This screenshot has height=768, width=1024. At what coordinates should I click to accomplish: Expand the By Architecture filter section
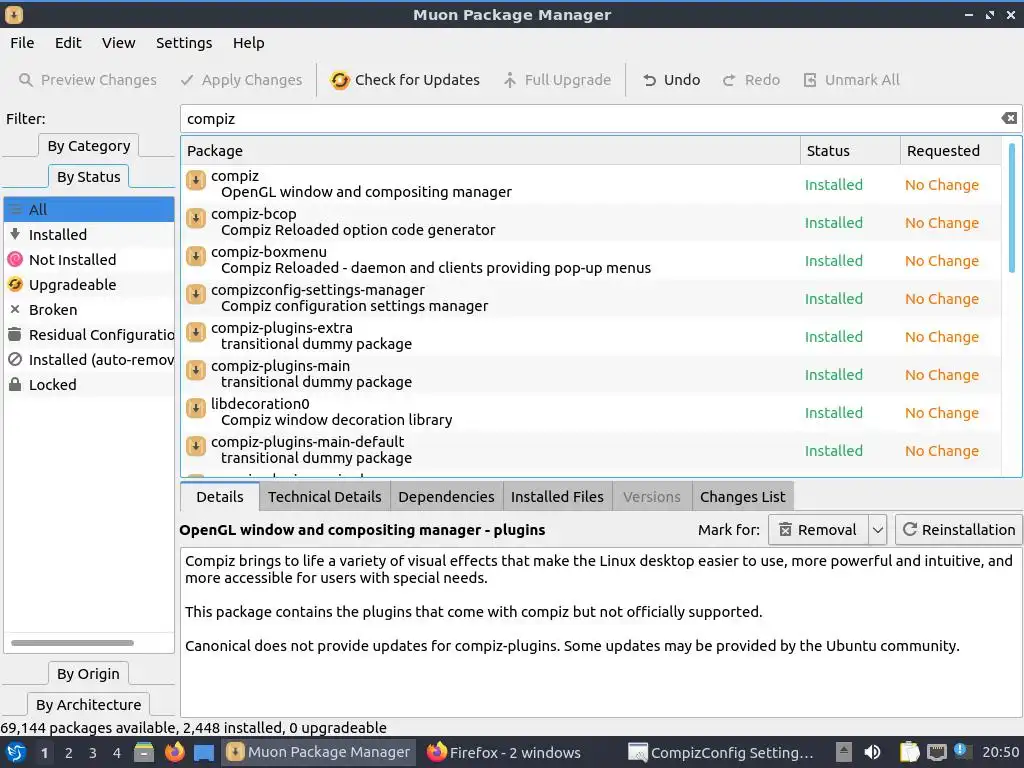(x=89, y=705)
